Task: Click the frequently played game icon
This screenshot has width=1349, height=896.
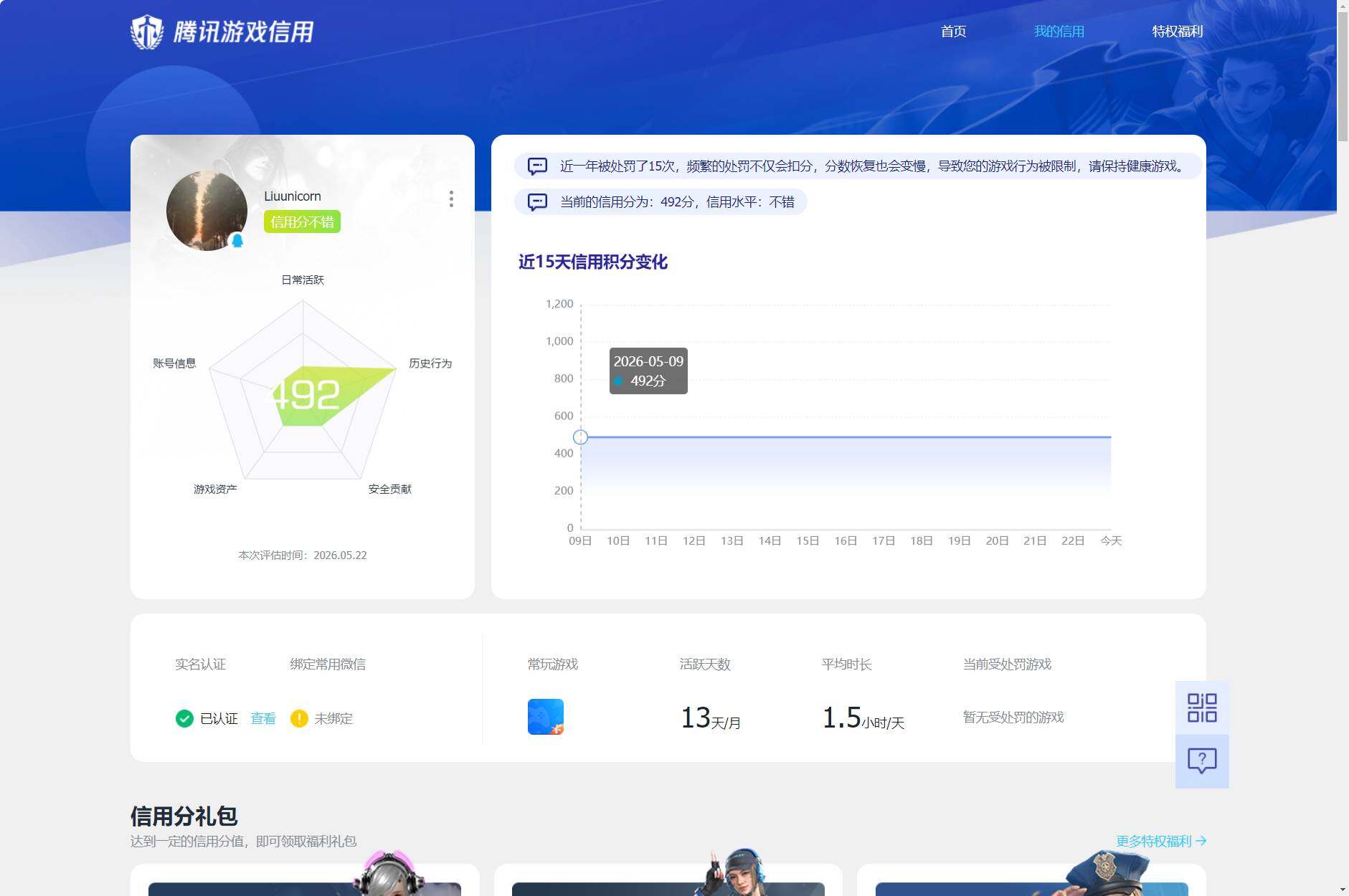Action: (546, 717)
